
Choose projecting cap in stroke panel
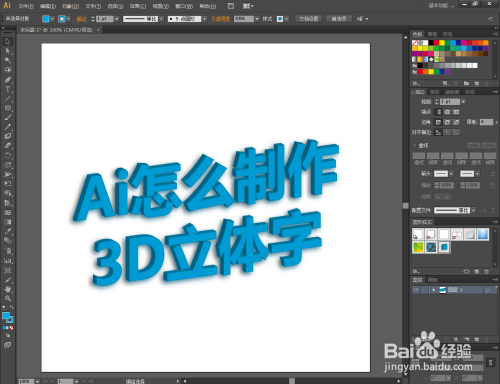pos(456,112)
